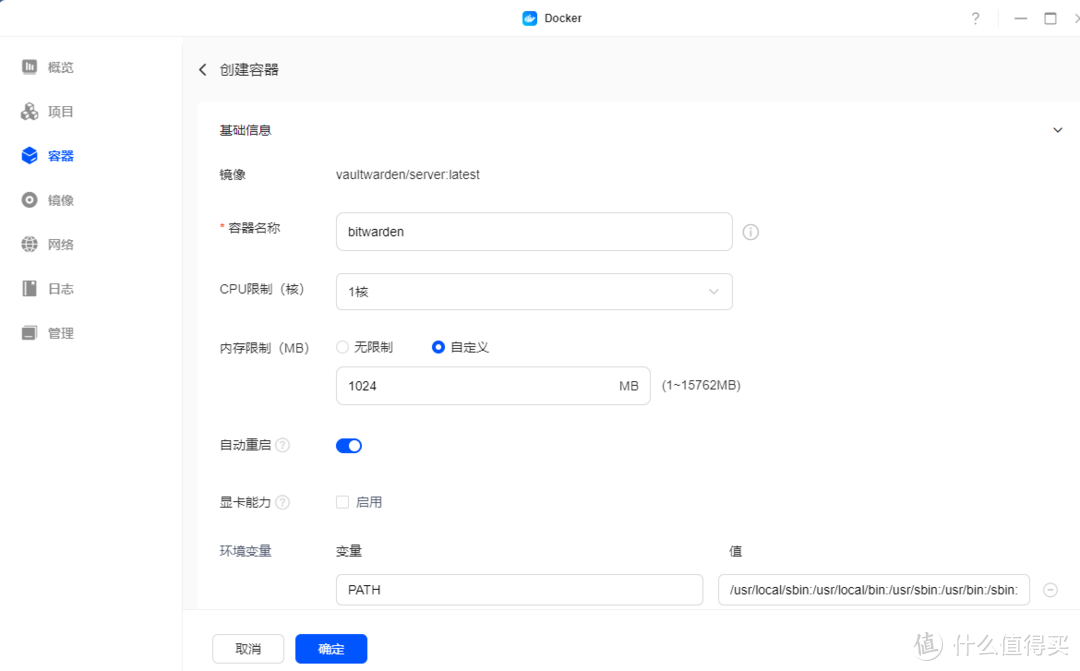This screenshot has height=671, width=1080.
Task: Click the vaultwarden/server:latest image text
Action: pyautogui.click(x=408, y=174)
